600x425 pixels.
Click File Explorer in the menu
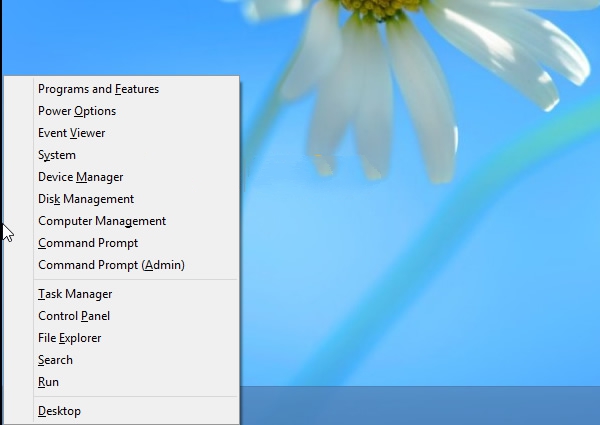tap(69, 338)
